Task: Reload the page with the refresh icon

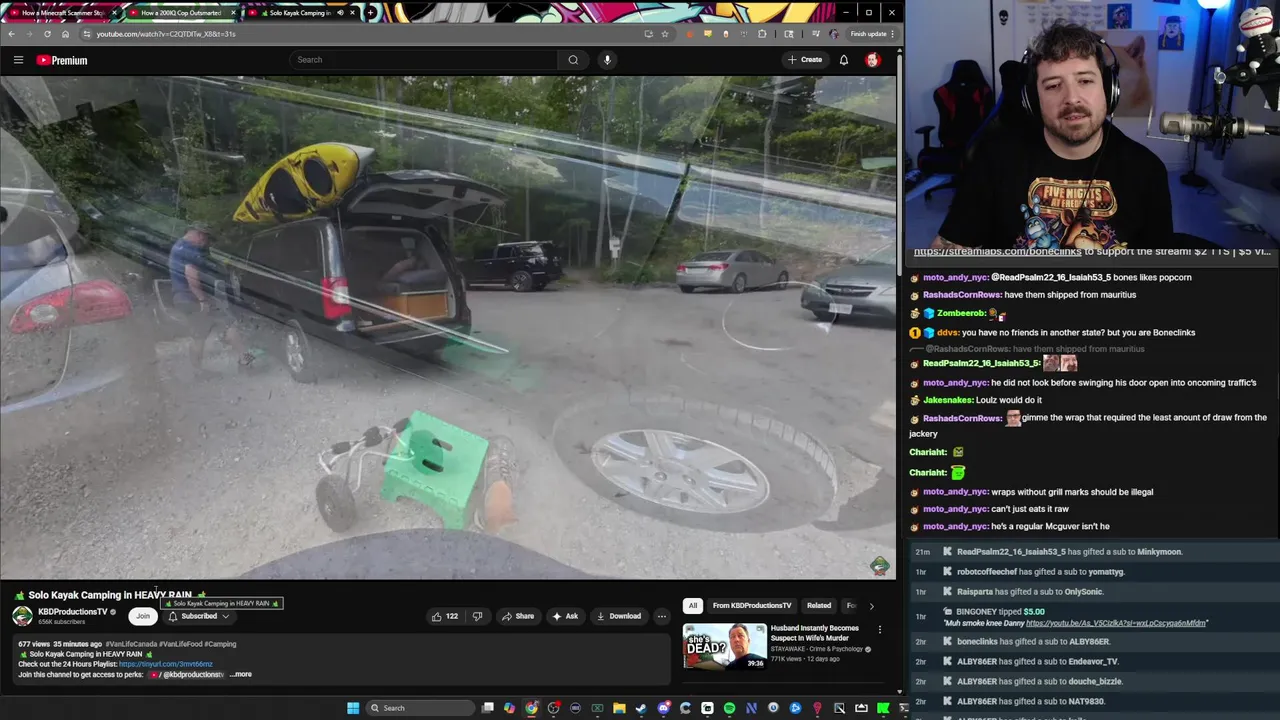Action: coord(47,34)
